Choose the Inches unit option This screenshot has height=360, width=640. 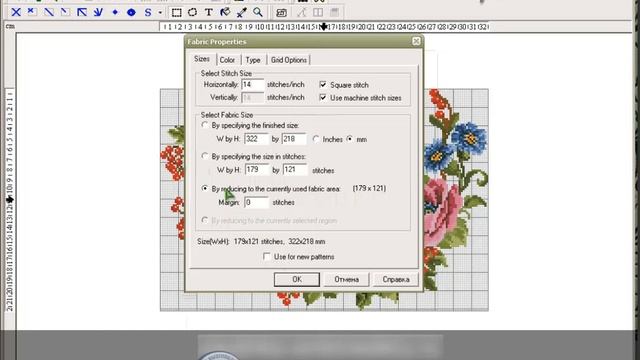(316, 139)
